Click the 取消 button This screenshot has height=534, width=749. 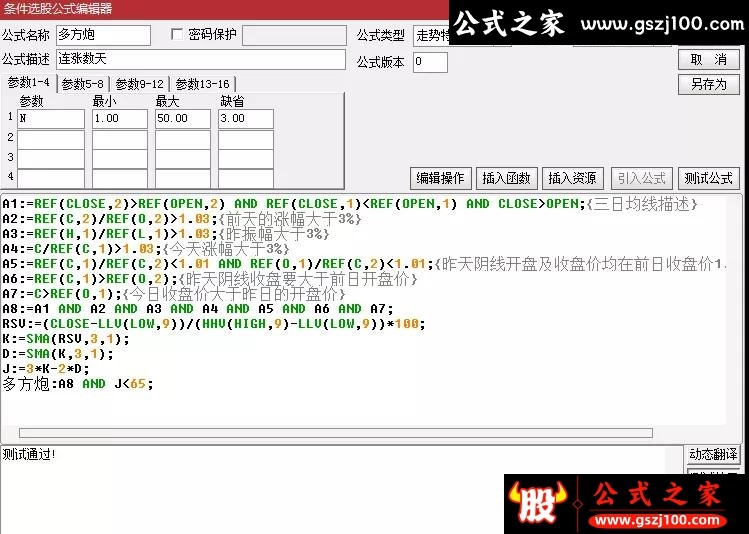709,60
